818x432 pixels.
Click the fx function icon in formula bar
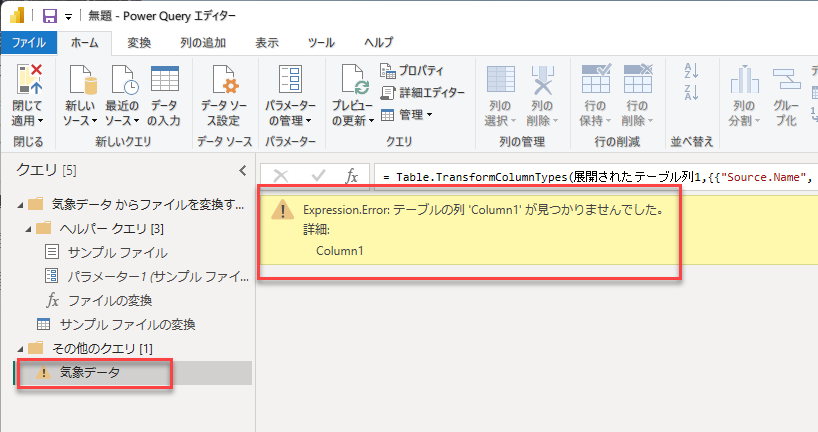point(352,176)
